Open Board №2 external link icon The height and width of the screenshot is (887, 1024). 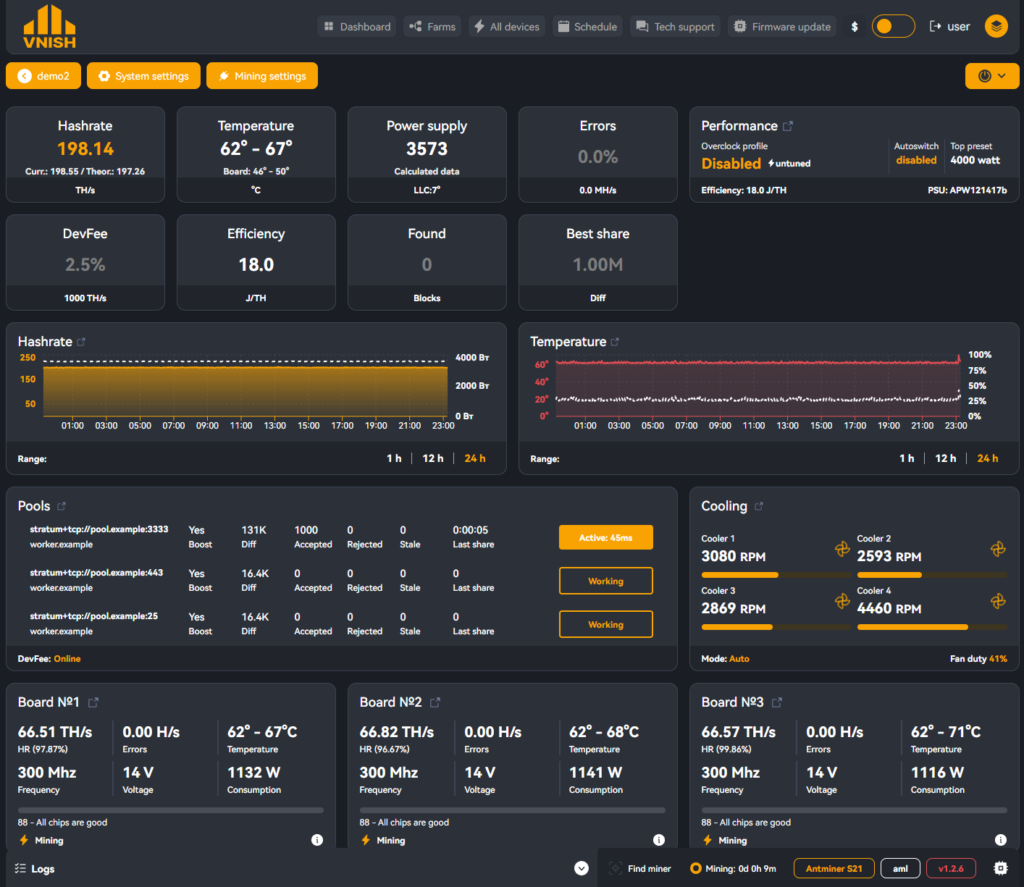coord(435,702)
